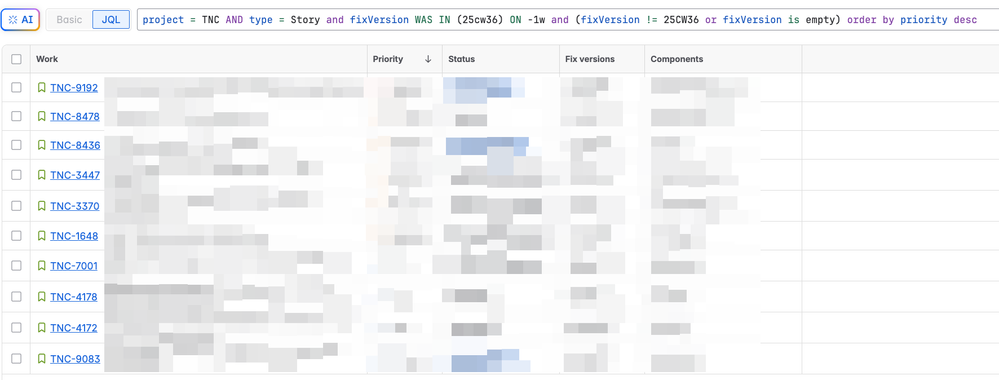
Task: Click the Story type icon for TNC-7001
Action: point(41,265)
